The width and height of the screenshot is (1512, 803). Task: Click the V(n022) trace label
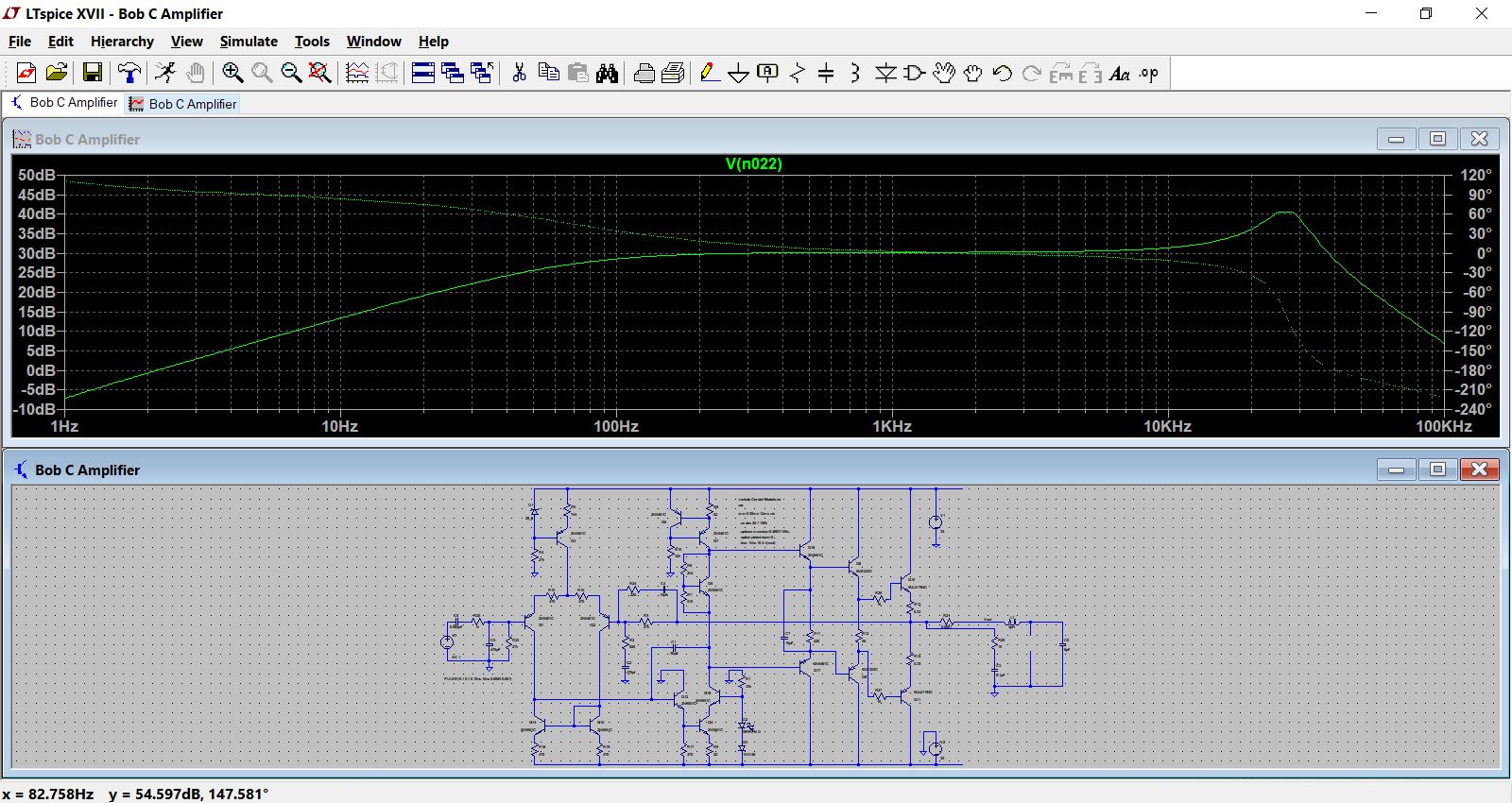[753, 163]
